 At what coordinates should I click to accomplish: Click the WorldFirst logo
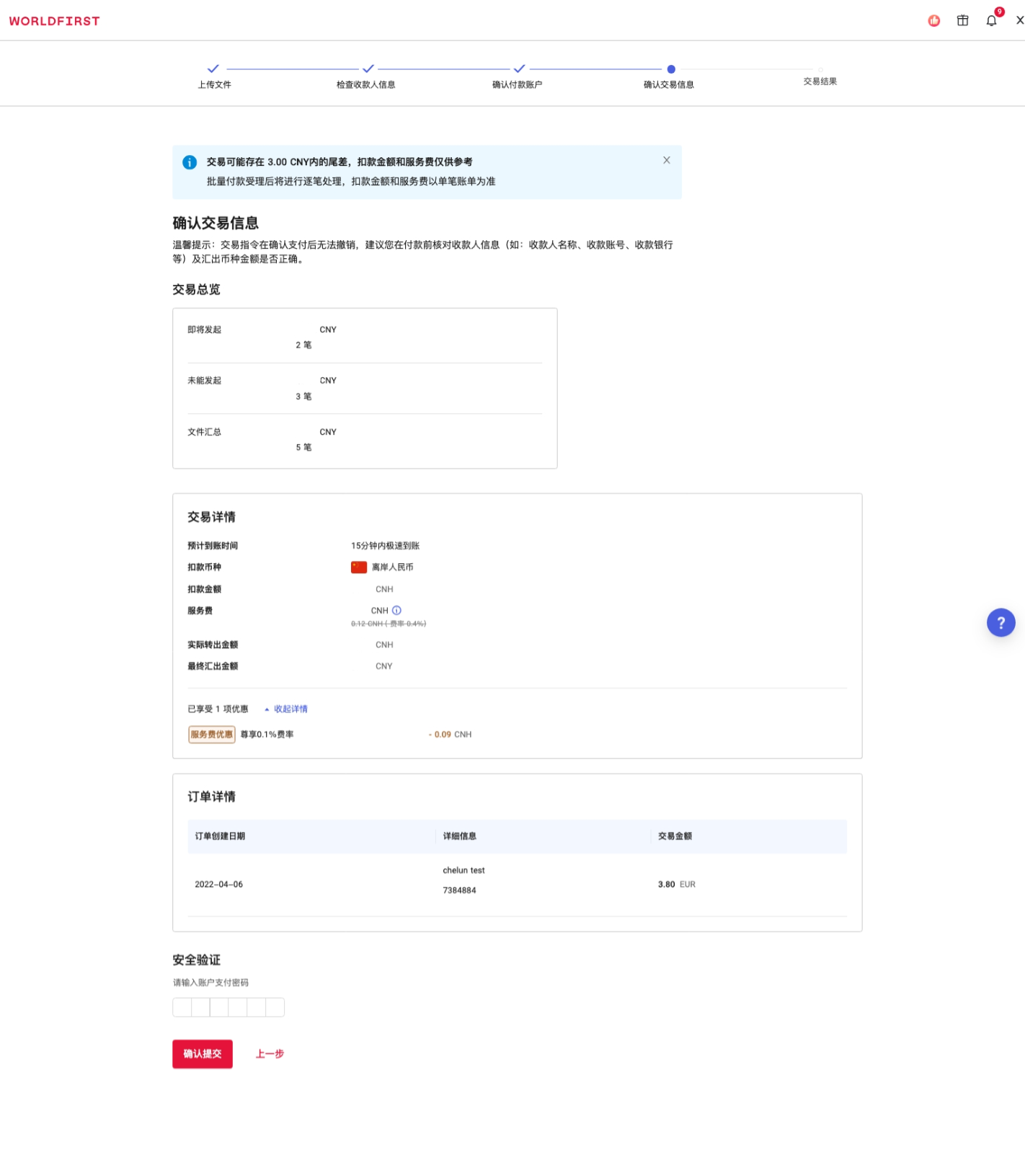tap(54, 21)
